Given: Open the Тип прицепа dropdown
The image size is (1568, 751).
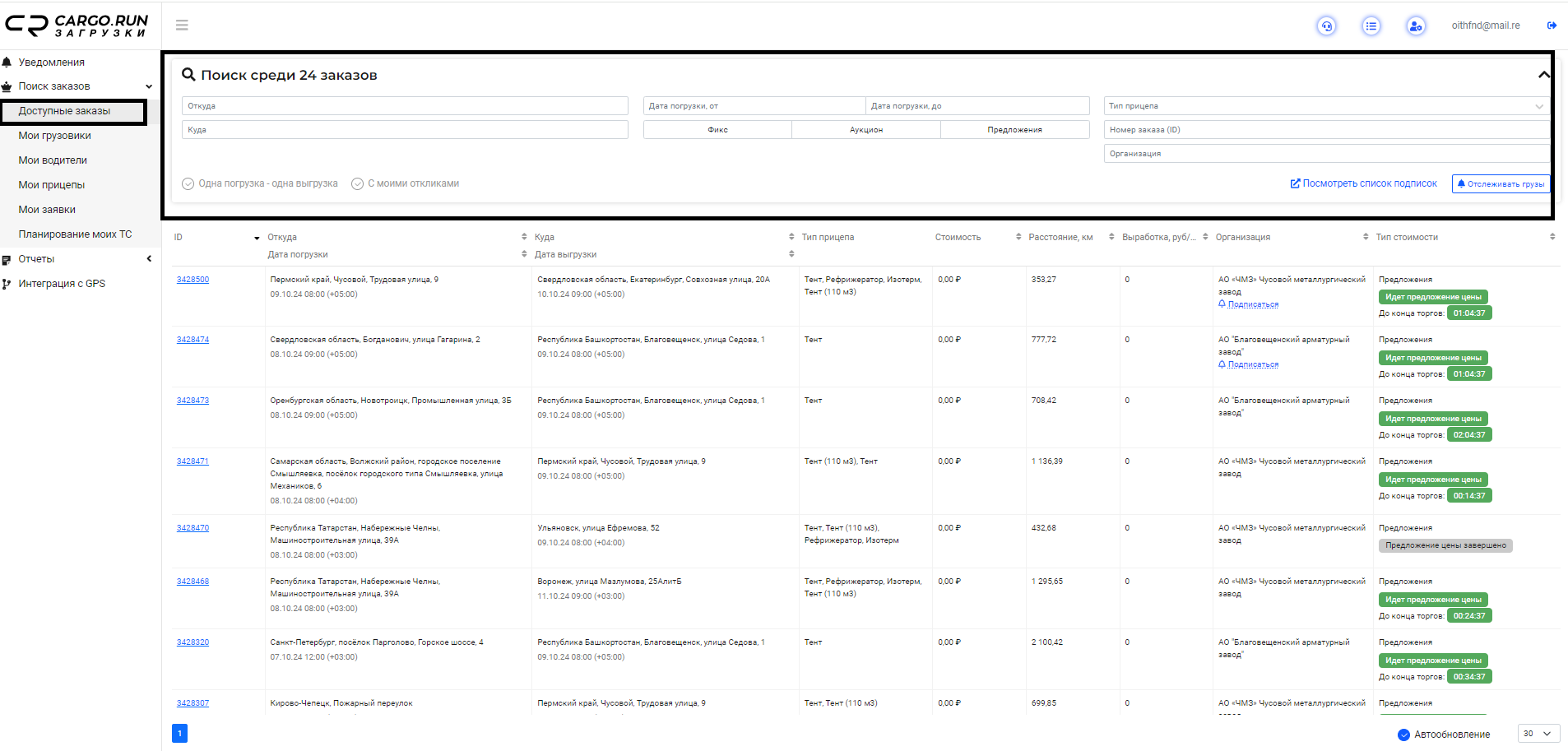Looking at the screenshot, I should [1326, 106].
